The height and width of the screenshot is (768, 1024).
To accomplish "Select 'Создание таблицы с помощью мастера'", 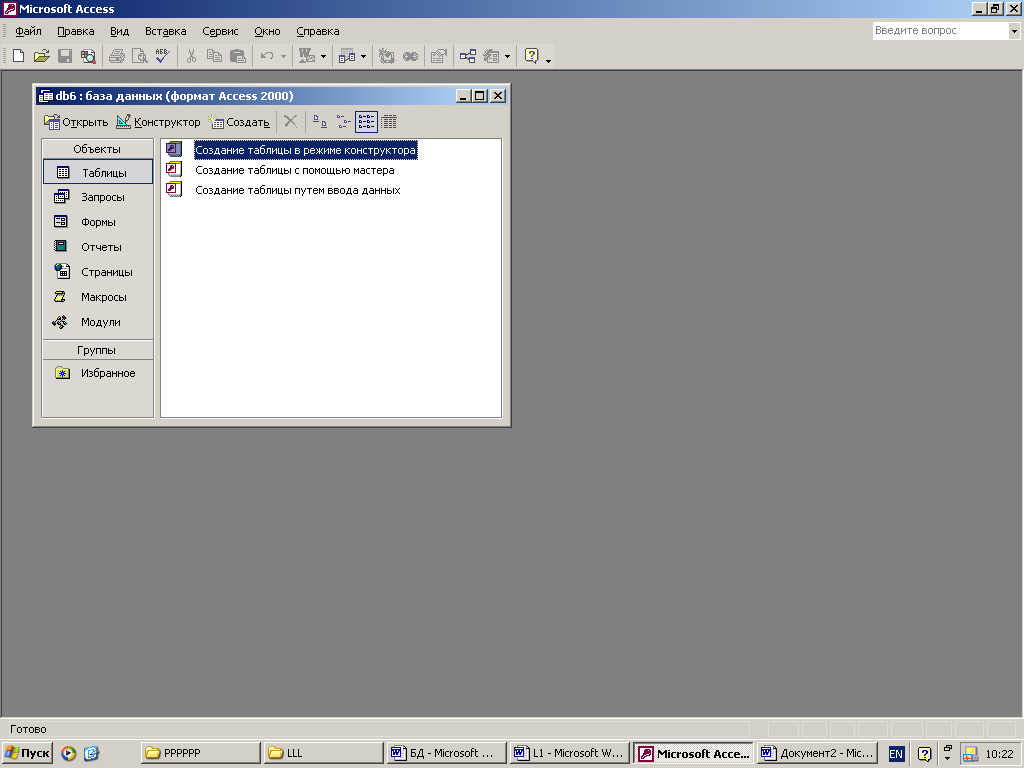I will click(295, 170).
